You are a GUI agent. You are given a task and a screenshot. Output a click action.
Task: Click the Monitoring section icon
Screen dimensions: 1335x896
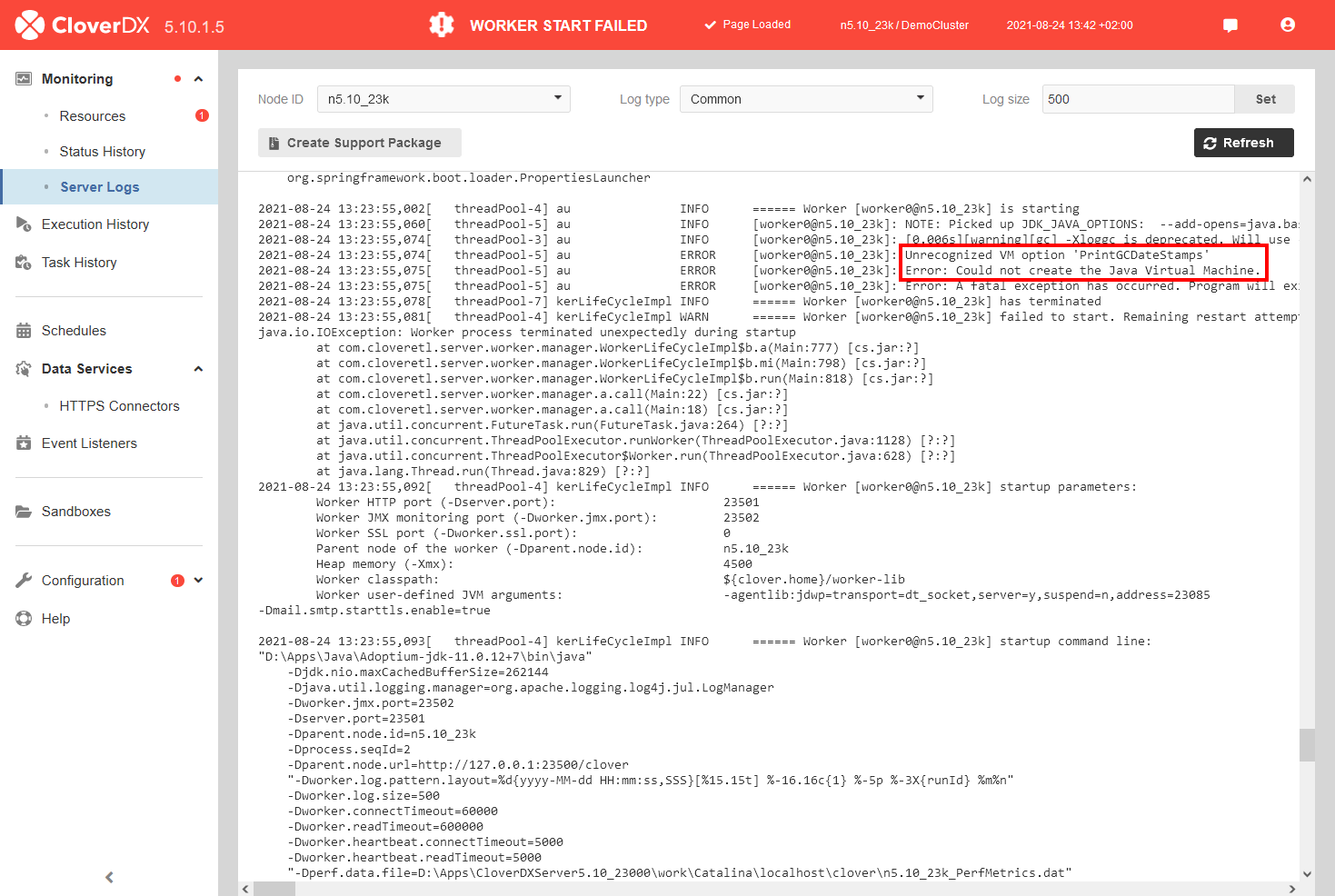[x=24, y=79]
